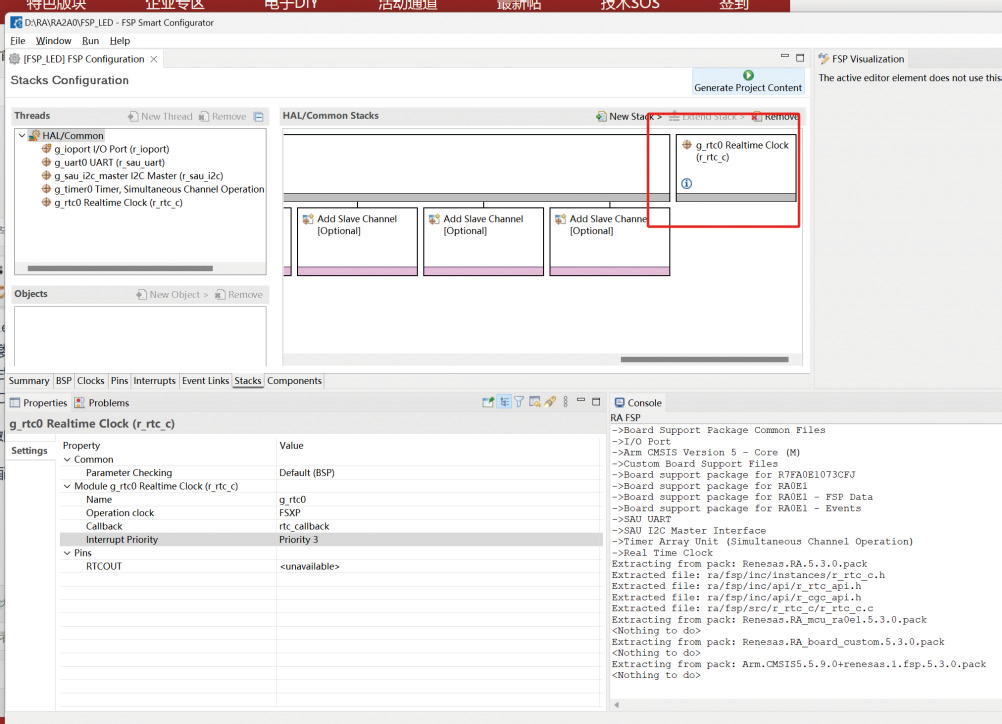Screen dimensions: 1002x724
Task: Collapse the Pins property group
Action: pyautogui.click(x=67, y=553)
